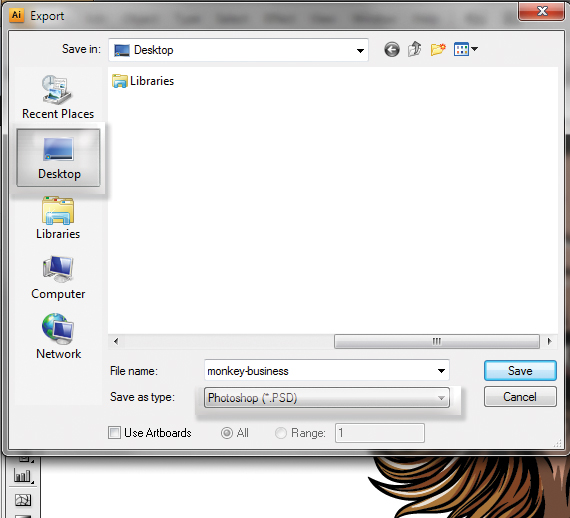Image resolution: width=570 pixels, height=518 pixels.
Task: Select the All radio button
Action: (227, 433)
